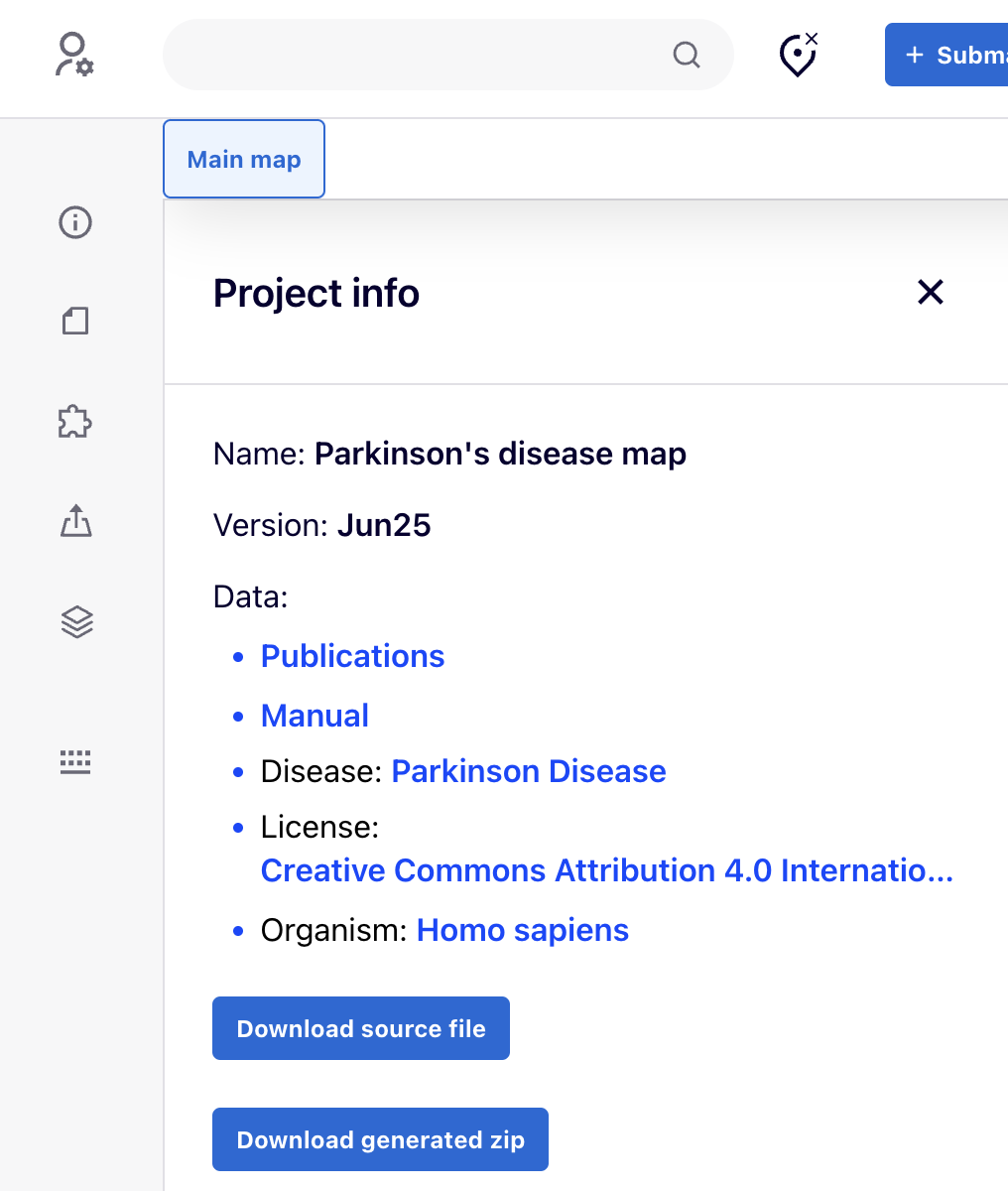Switch to the Main map tab
Screen dimensions: 1008x1191
[243, 159]
